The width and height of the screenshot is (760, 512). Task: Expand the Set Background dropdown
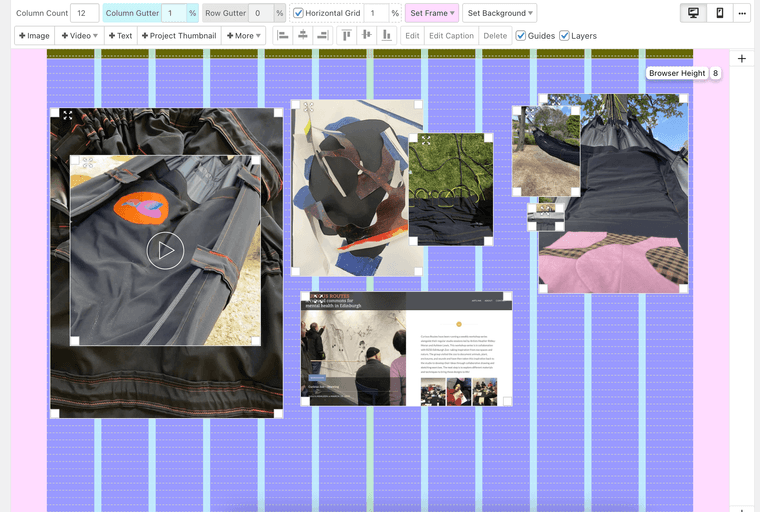[x=500, y=13]
